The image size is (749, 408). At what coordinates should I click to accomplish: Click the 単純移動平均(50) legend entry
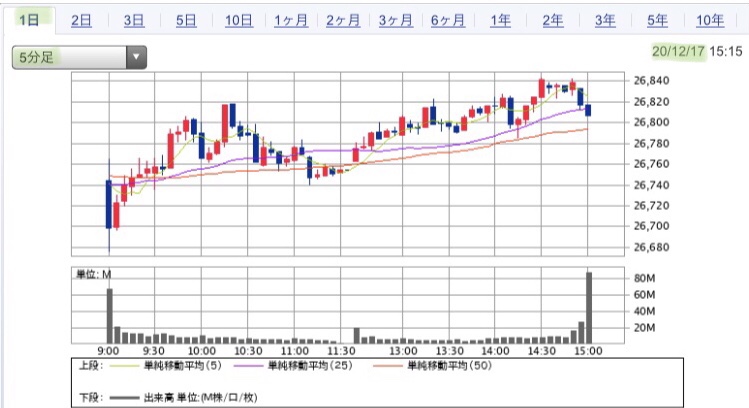432,366
